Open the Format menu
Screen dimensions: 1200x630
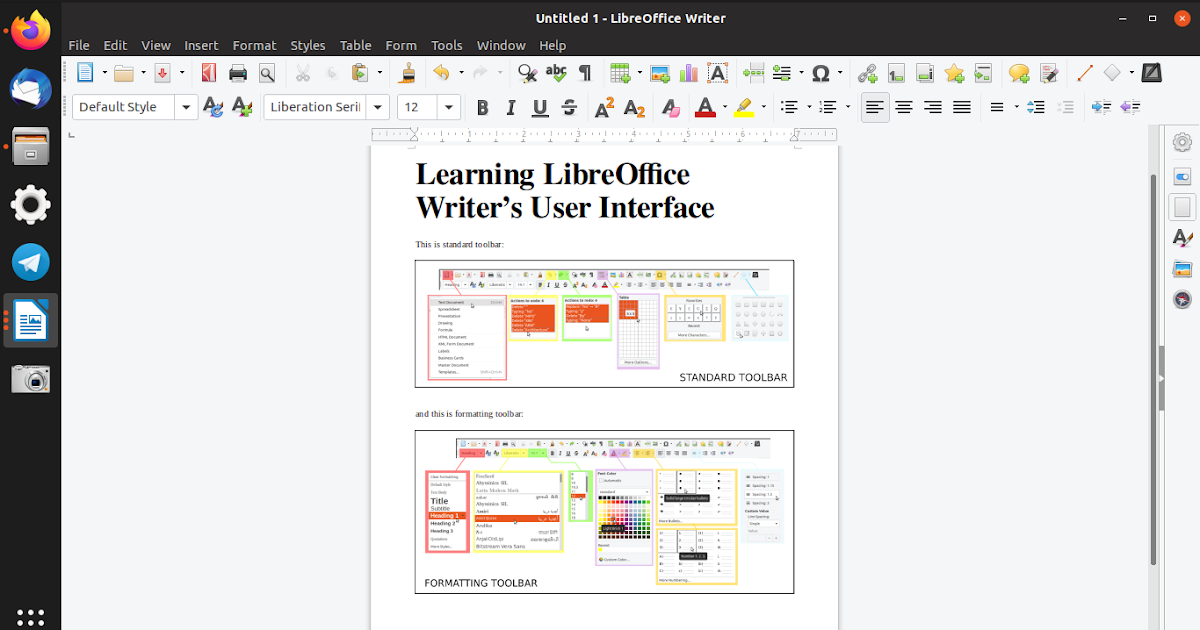[x=254, y=45]
